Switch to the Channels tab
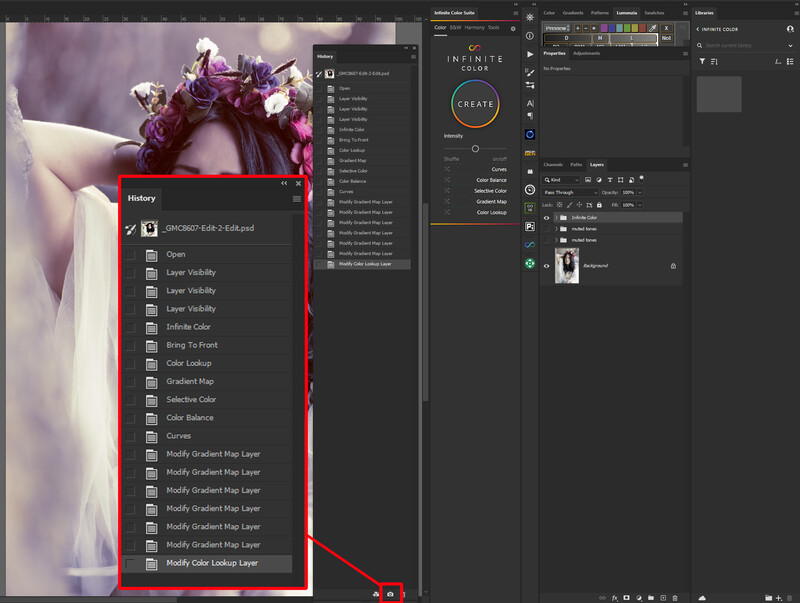Image resolution: width=800 pixels, height=603 pixels. (553, 165)
